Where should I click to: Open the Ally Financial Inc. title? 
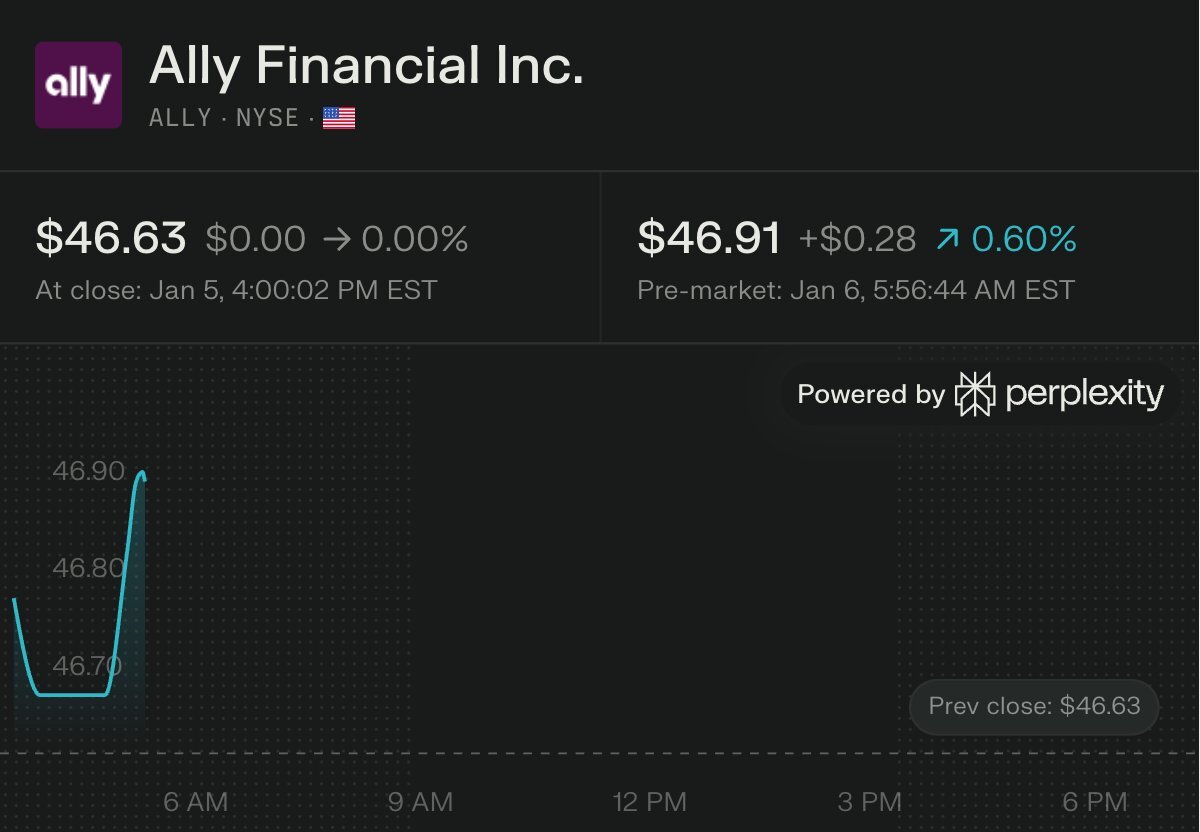366,67
